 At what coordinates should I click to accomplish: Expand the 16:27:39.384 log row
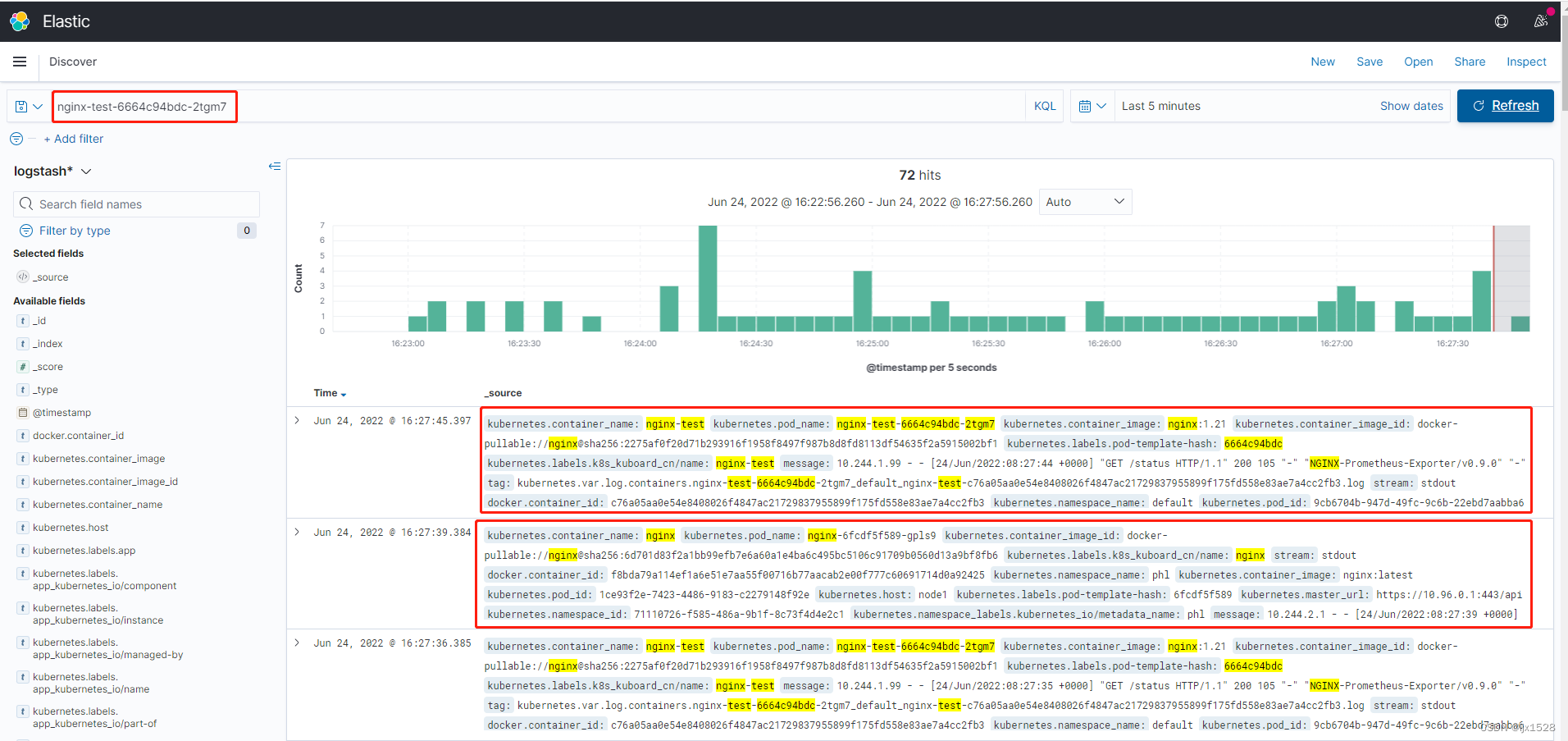297,532
